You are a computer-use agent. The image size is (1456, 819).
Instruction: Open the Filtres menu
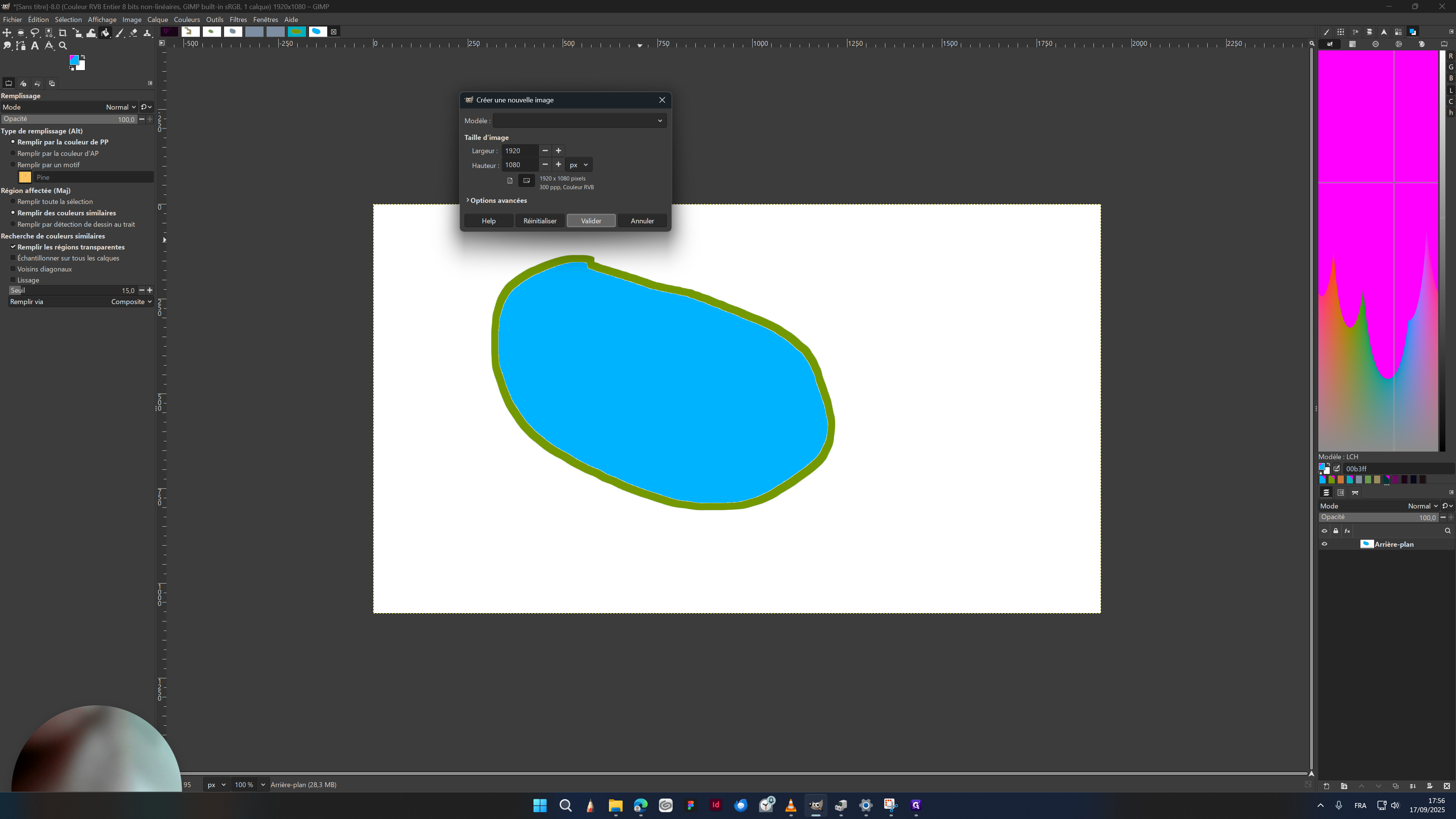click(x=238, y=19)
